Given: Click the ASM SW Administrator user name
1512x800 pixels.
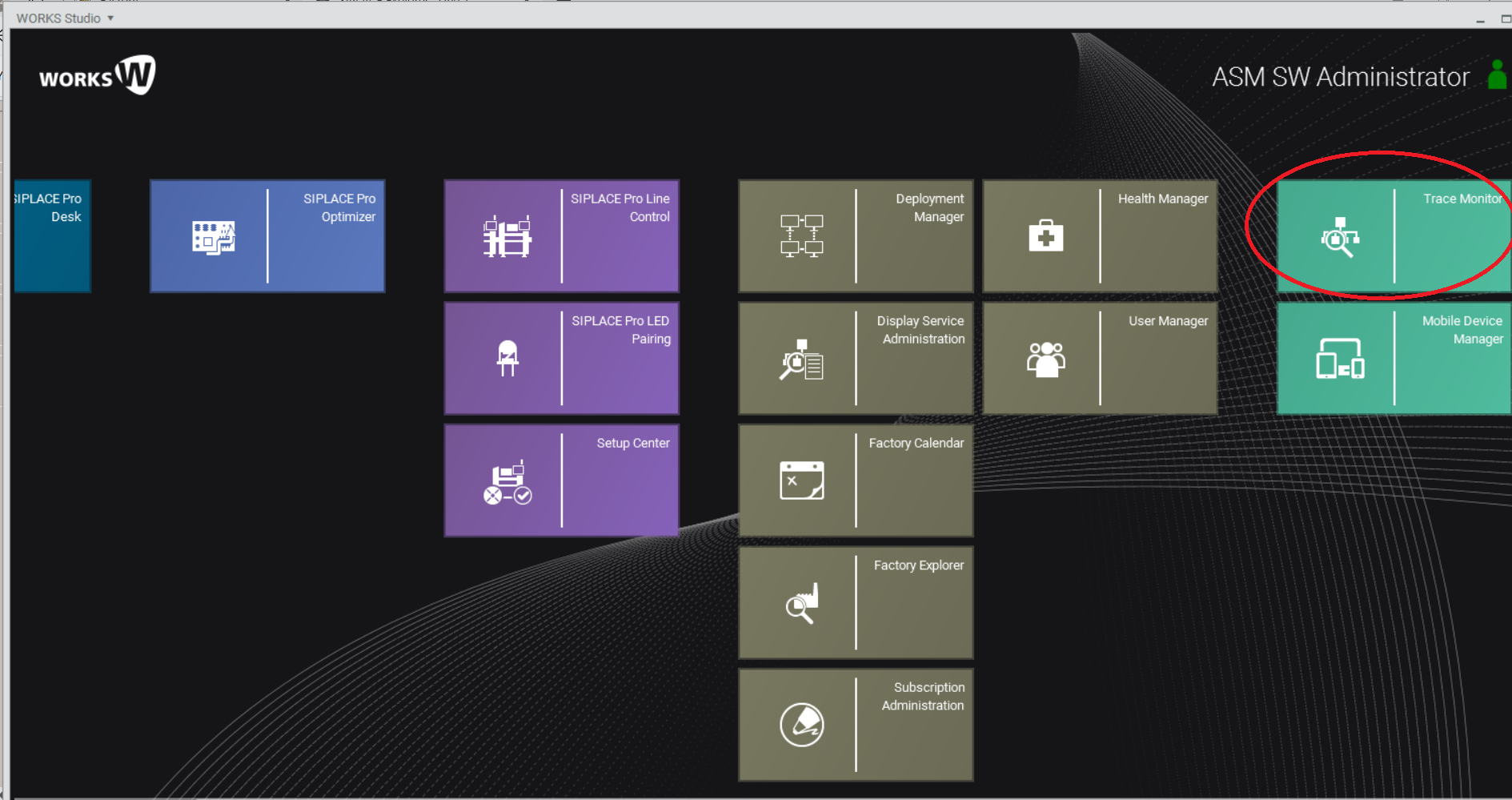Looking at the screenshot, I should coord(1341,77).
